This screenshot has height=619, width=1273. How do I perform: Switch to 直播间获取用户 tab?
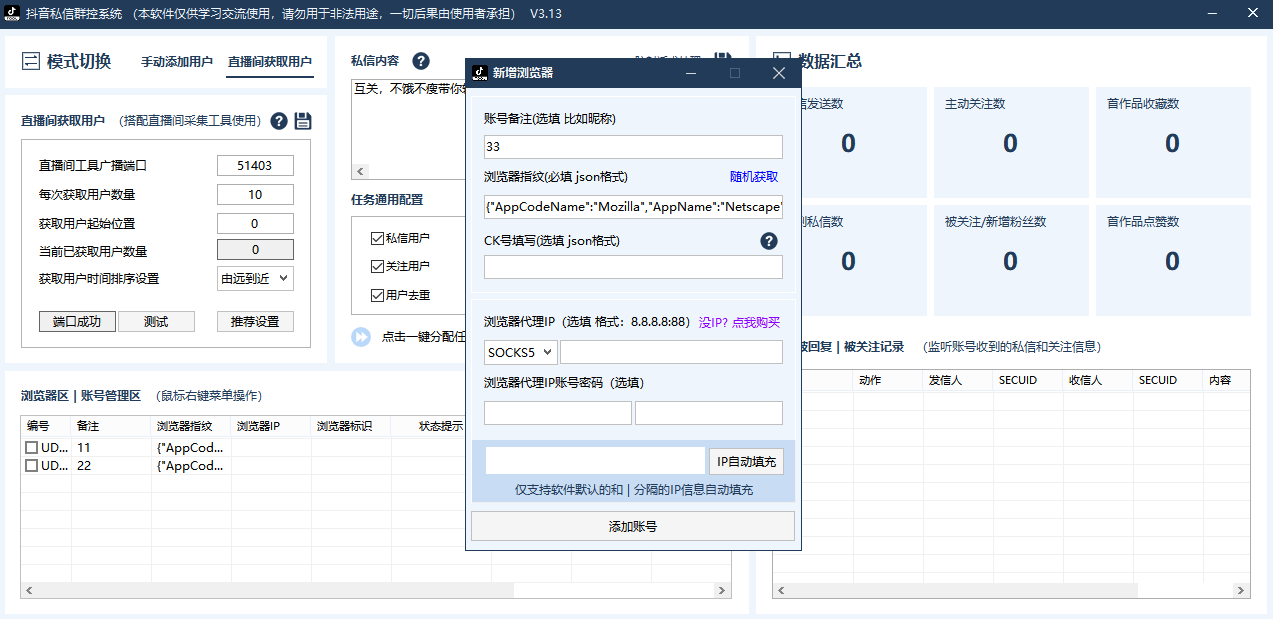tap(270, 61)
